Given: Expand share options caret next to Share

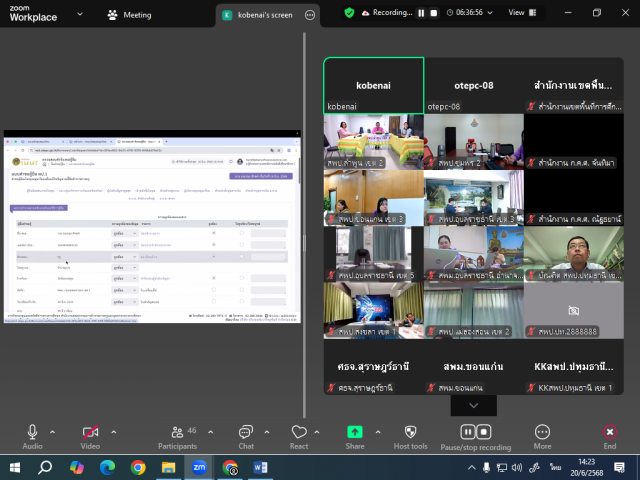Looking at the screenshot, I should pyautogui.click(x=378, y=432).
